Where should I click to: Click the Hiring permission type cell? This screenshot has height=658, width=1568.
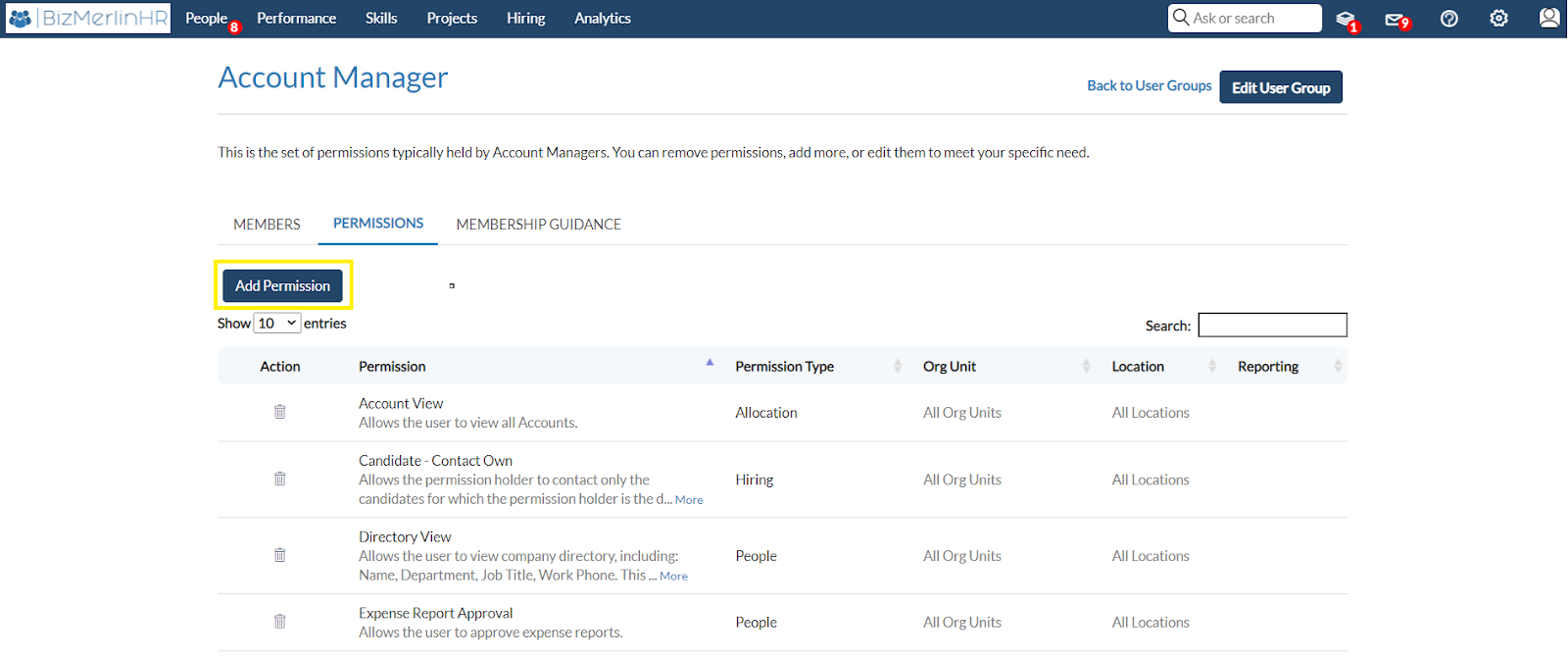[755, 480]
